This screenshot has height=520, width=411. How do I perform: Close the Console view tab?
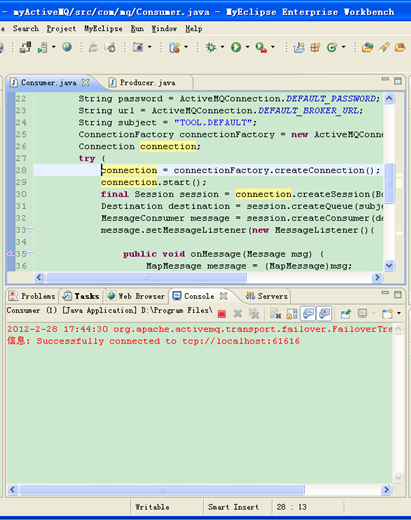tap(224, 296)
